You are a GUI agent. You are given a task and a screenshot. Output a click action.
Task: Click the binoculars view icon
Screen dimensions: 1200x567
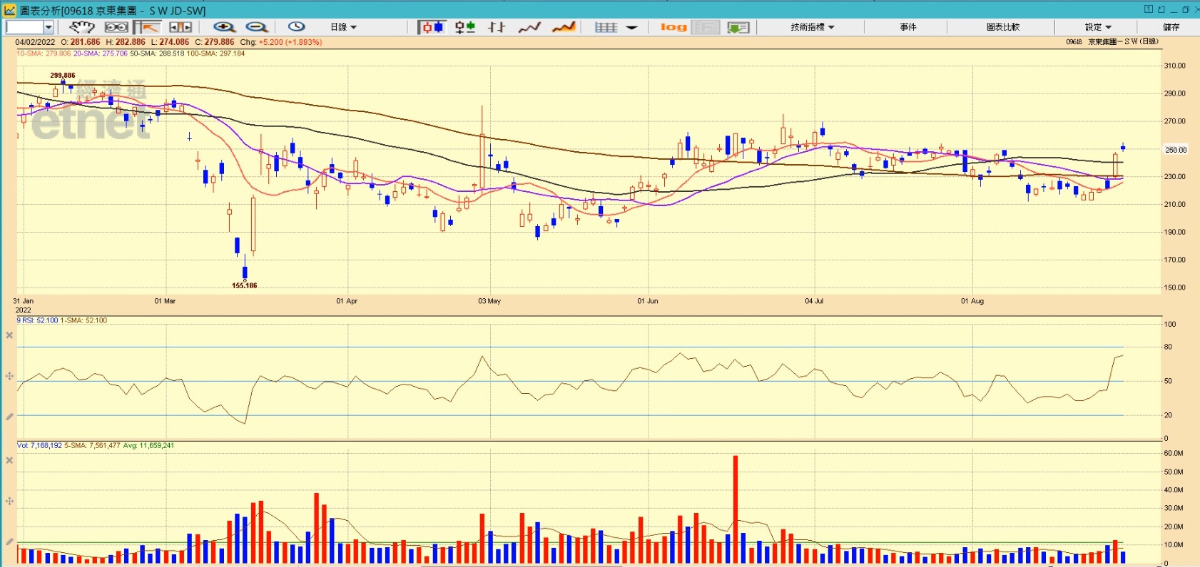(117, 27)
